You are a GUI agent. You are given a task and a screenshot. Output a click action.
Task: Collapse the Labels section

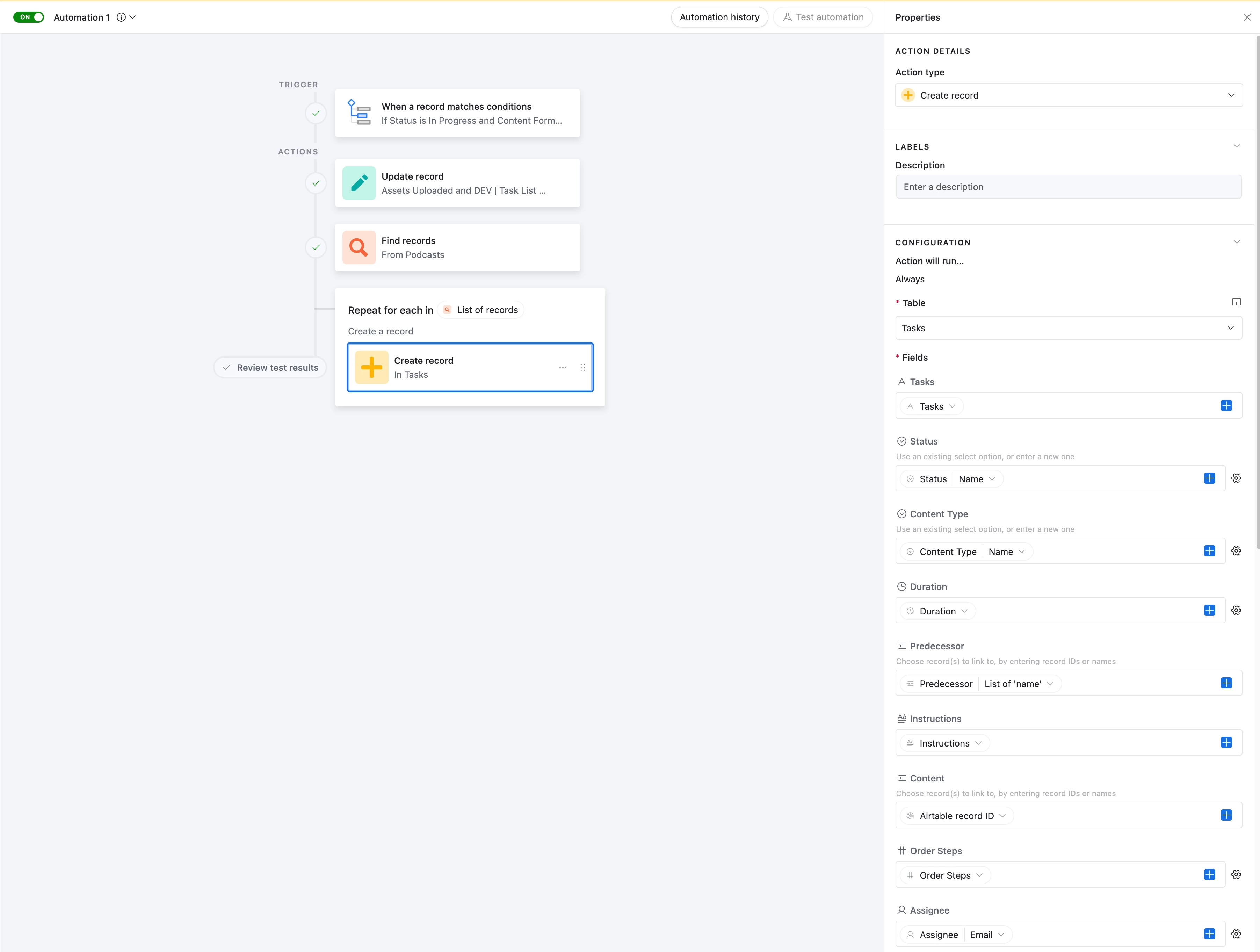(x=1236, y=146)
